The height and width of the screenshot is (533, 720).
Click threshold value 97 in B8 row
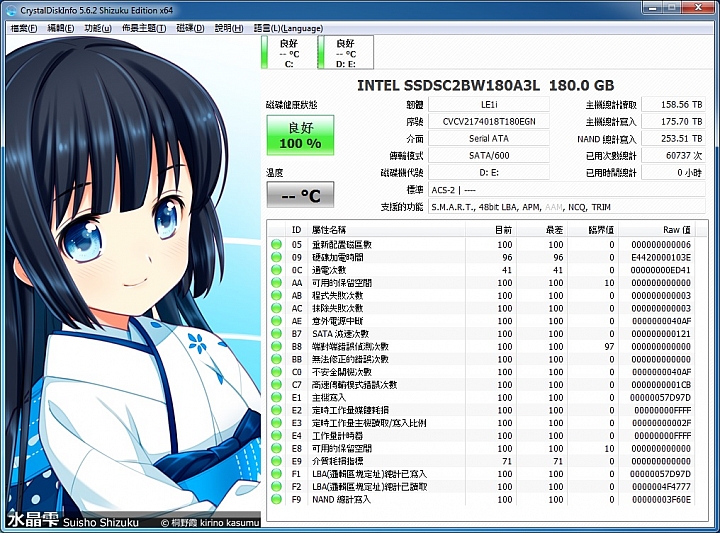(609, 346)
